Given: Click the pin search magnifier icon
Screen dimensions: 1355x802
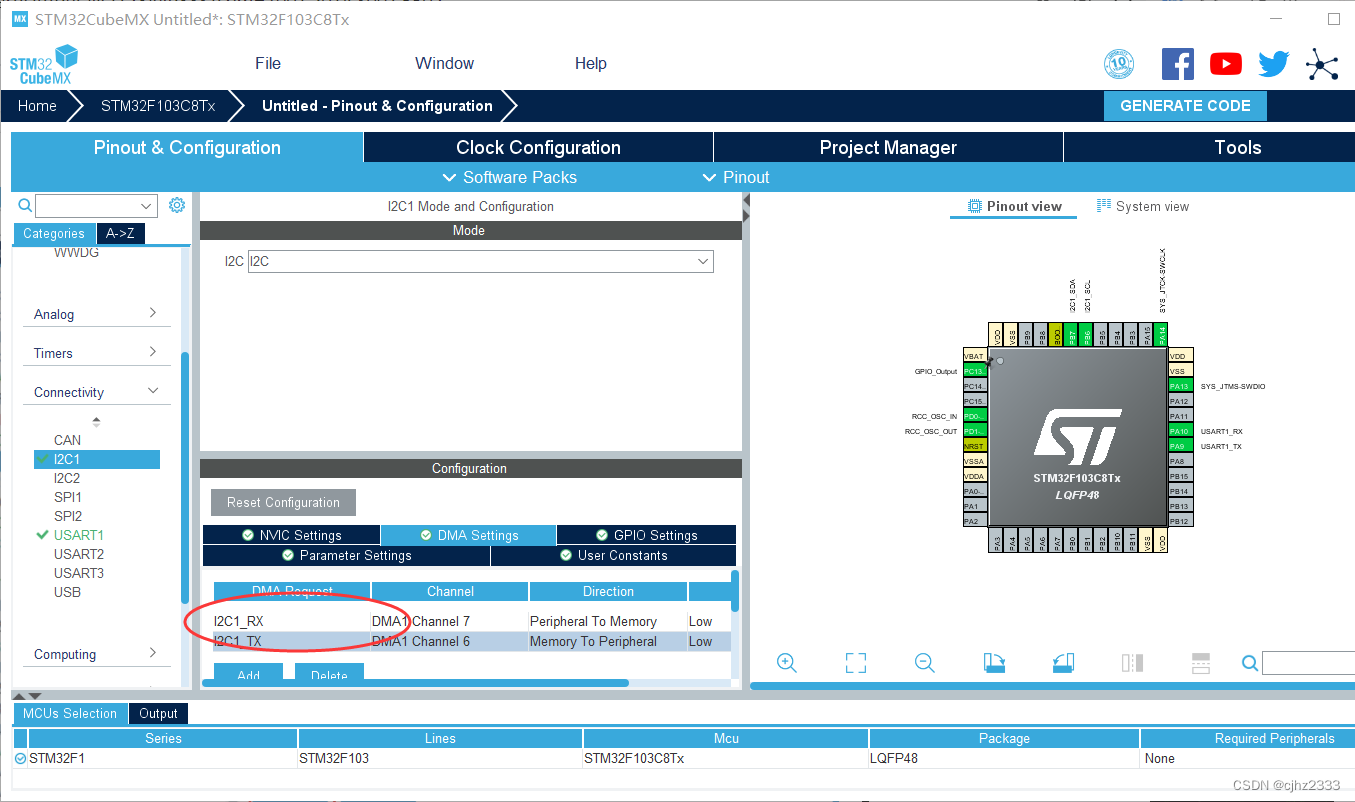Looking at the screenshot, I should tap(1250, 663).
